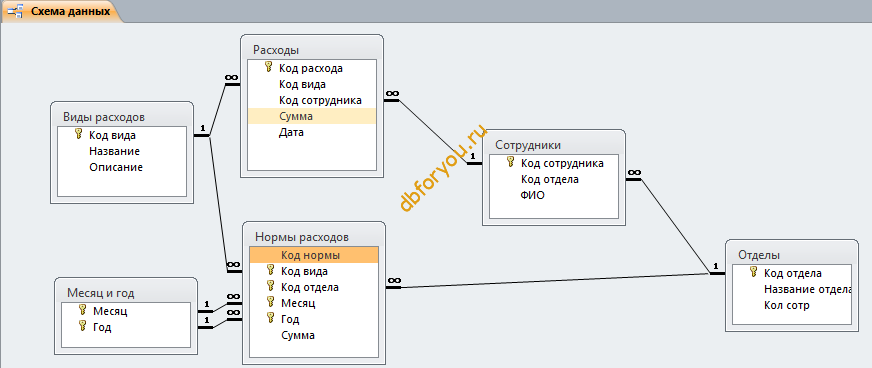Select the Виды расходов table title

104,117
